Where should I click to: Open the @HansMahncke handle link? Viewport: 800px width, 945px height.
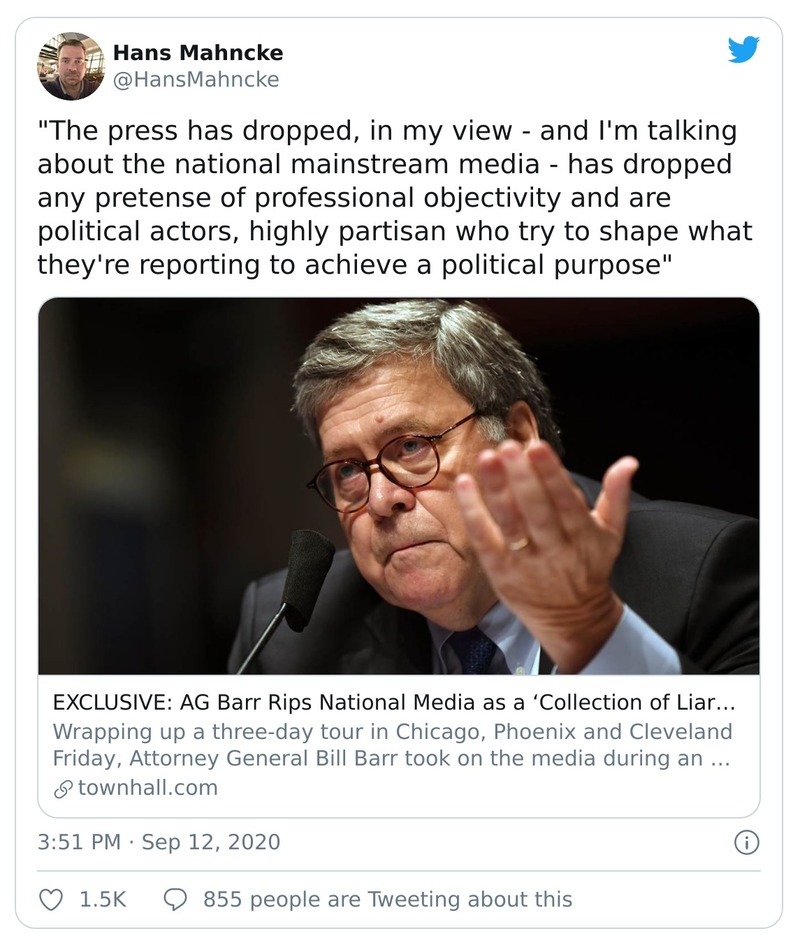[x=196, y=79]
